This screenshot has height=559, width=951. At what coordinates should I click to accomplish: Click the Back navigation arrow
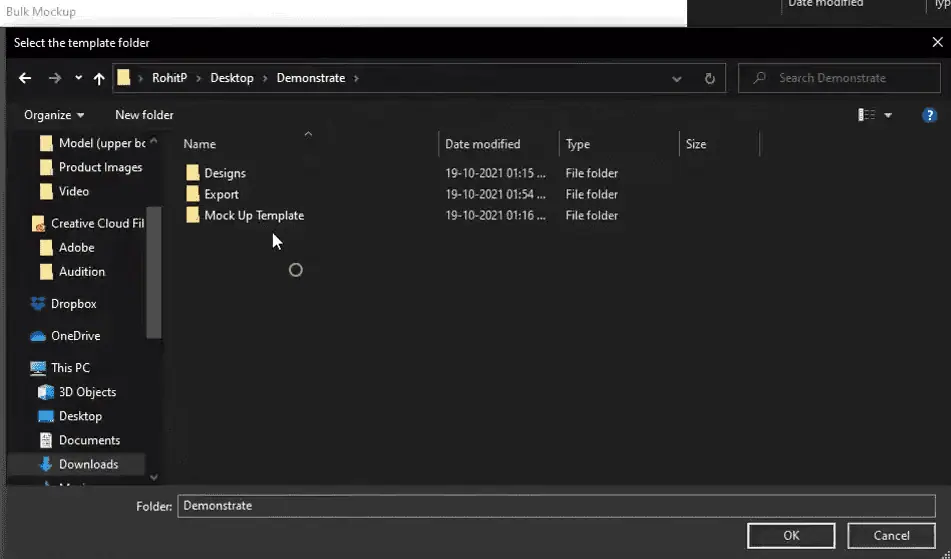pos(25,78)
